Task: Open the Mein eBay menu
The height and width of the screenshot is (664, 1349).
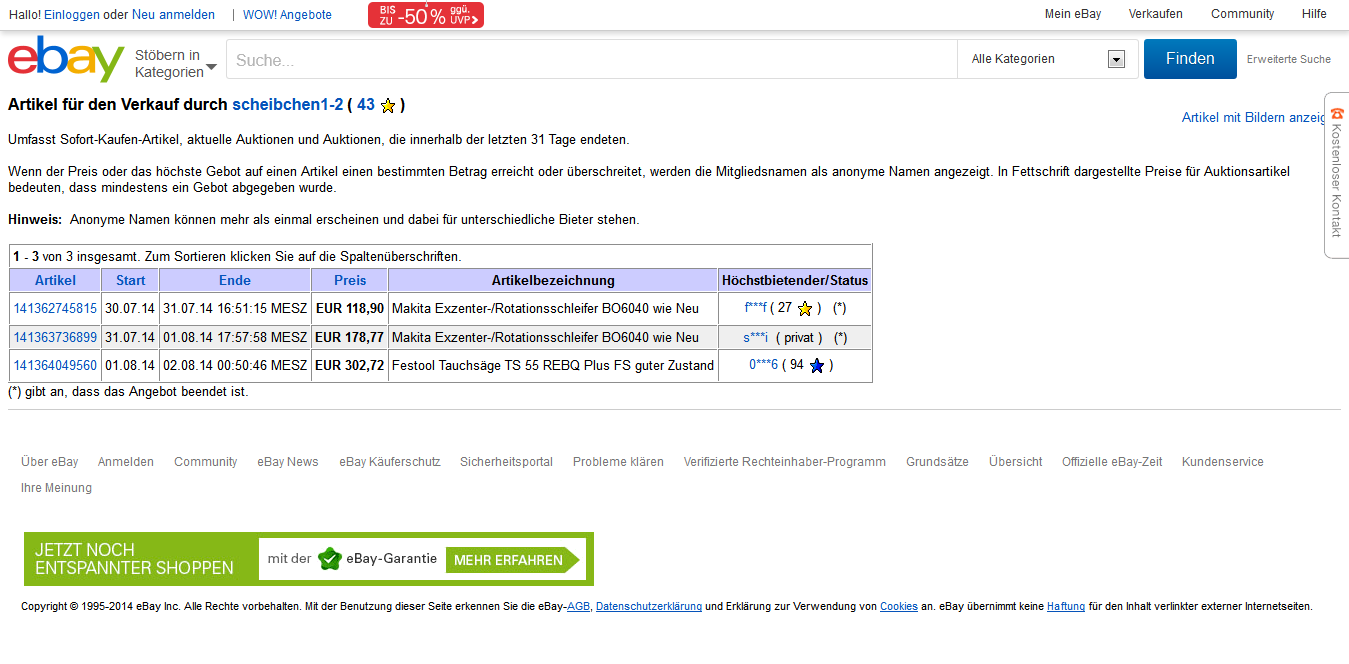Action: (1073, 14)
